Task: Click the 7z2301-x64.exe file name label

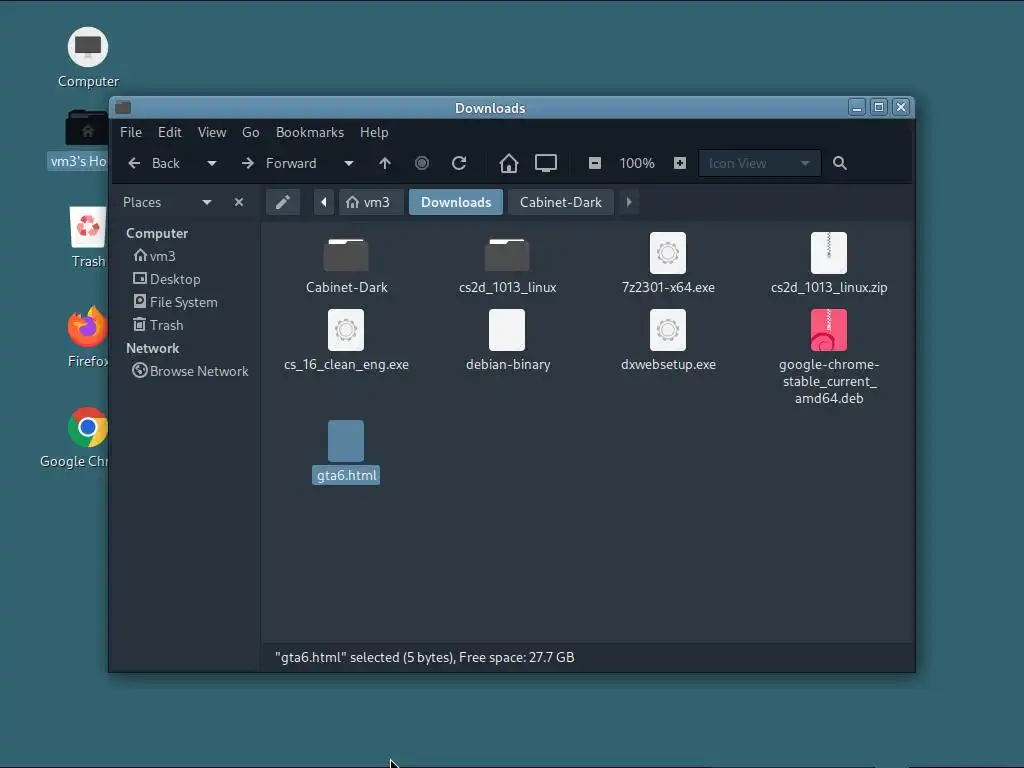Action: coord(668,287)
